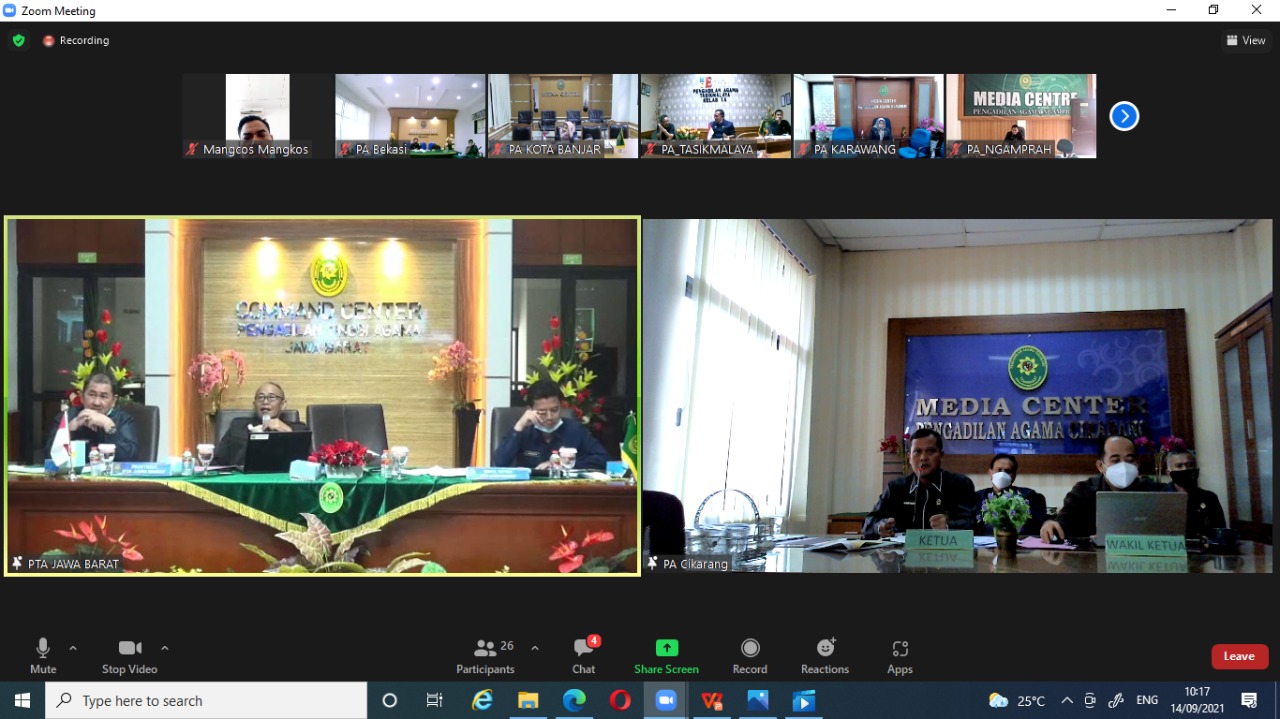Open the Windows Start menu
1280x719 pixels.
[x=22, y=701]
